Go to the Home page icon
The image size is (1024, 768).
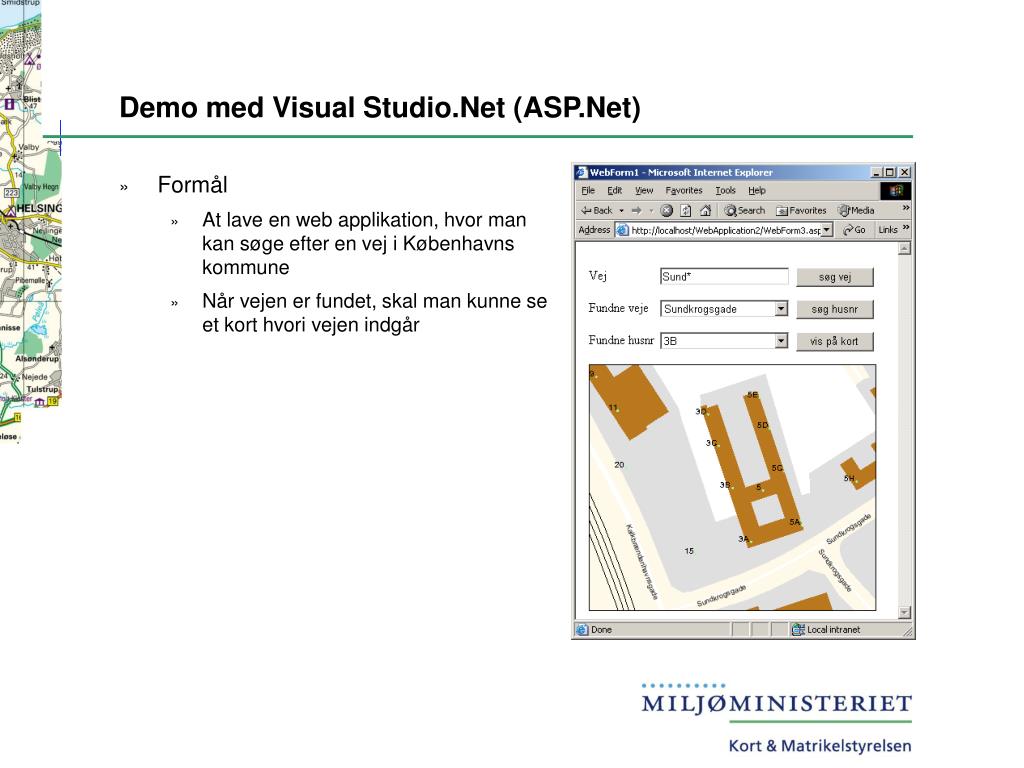[705, 210]
